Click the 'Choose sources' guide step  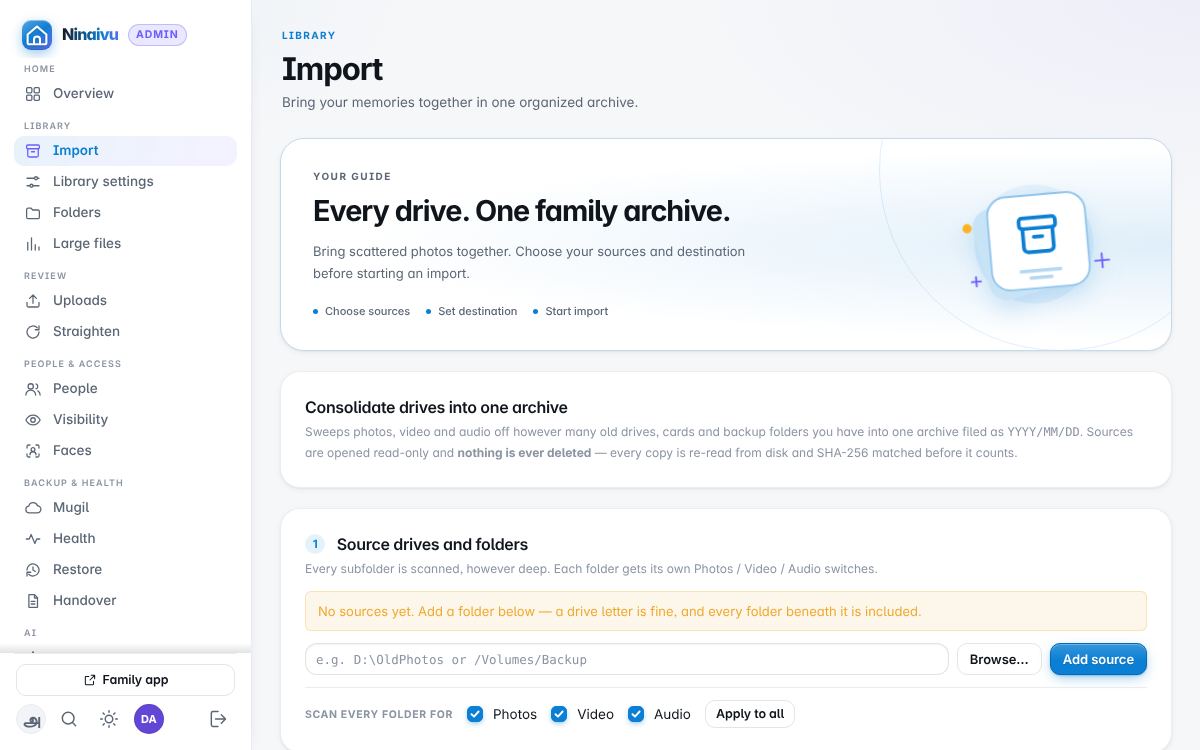pyautogui.click(x=361, y=311)
